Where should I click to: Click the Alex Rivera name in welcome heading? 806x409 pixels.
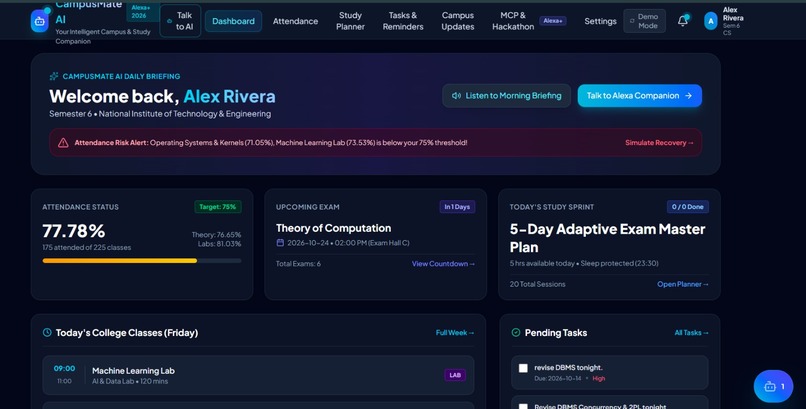[229, 96]
